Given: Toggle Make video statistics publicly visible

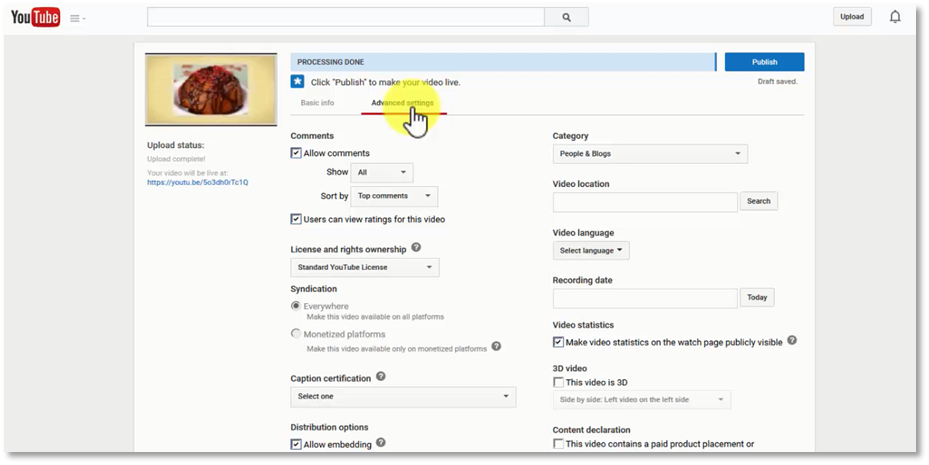Looking at the screenshot, I should [558, 342].
